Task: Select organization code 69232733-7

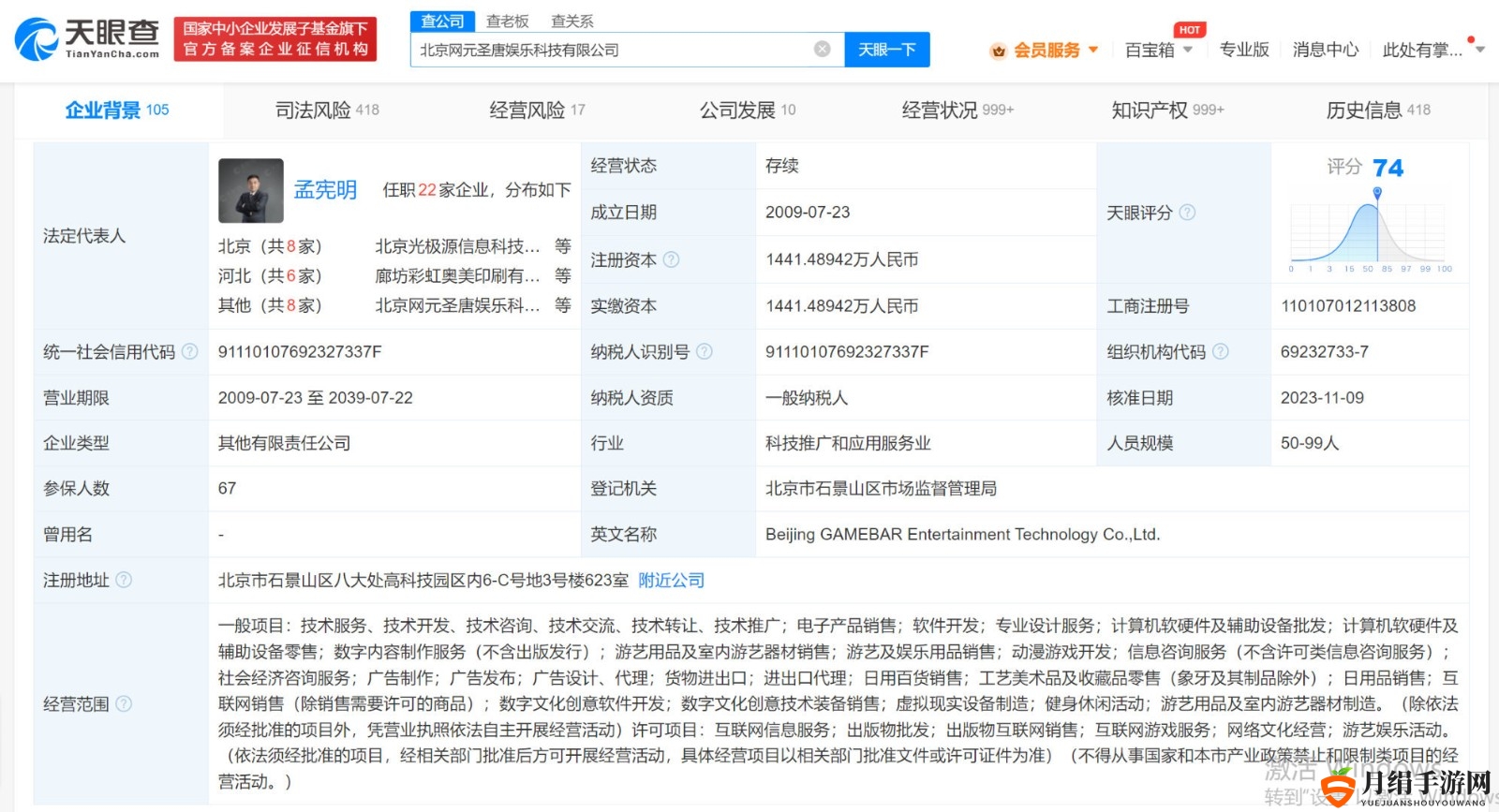Action: (x=1325, y=351)
